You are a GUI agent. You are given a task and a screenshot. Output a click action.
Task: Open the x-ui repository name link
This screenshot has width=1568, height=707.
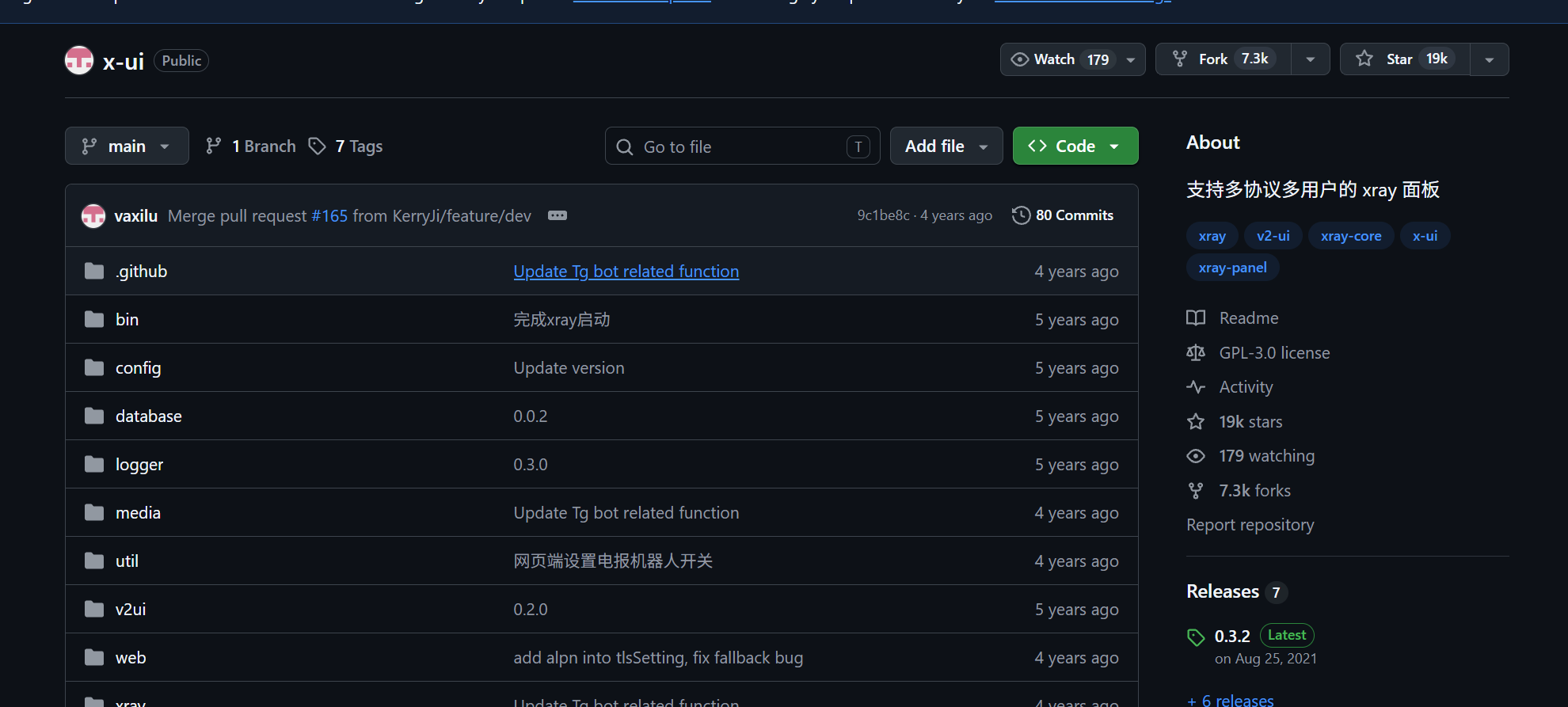click(x=124, y=61)
